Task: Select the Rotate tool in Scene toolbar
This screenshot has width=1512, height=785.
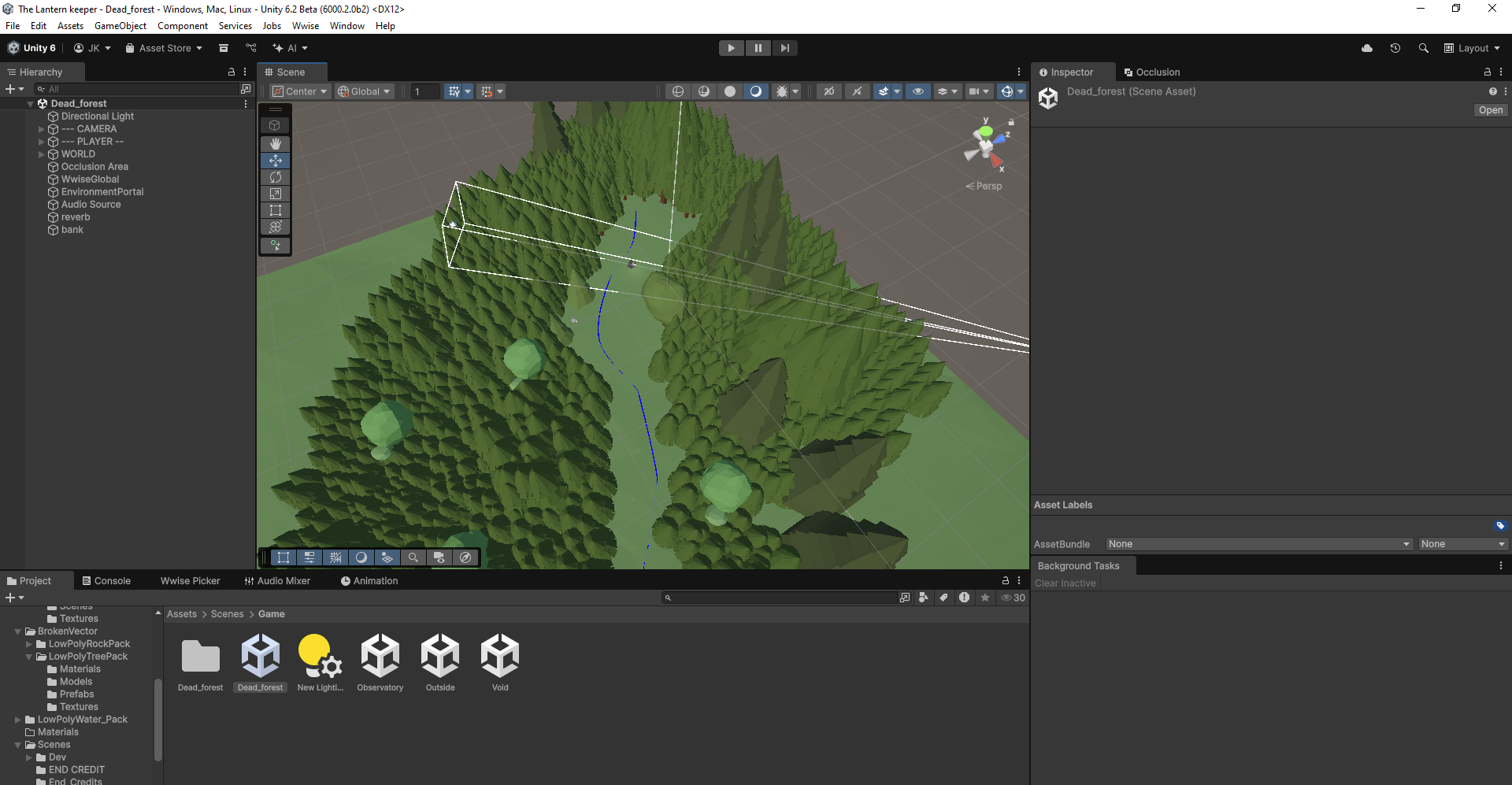Action: [275, 177]
